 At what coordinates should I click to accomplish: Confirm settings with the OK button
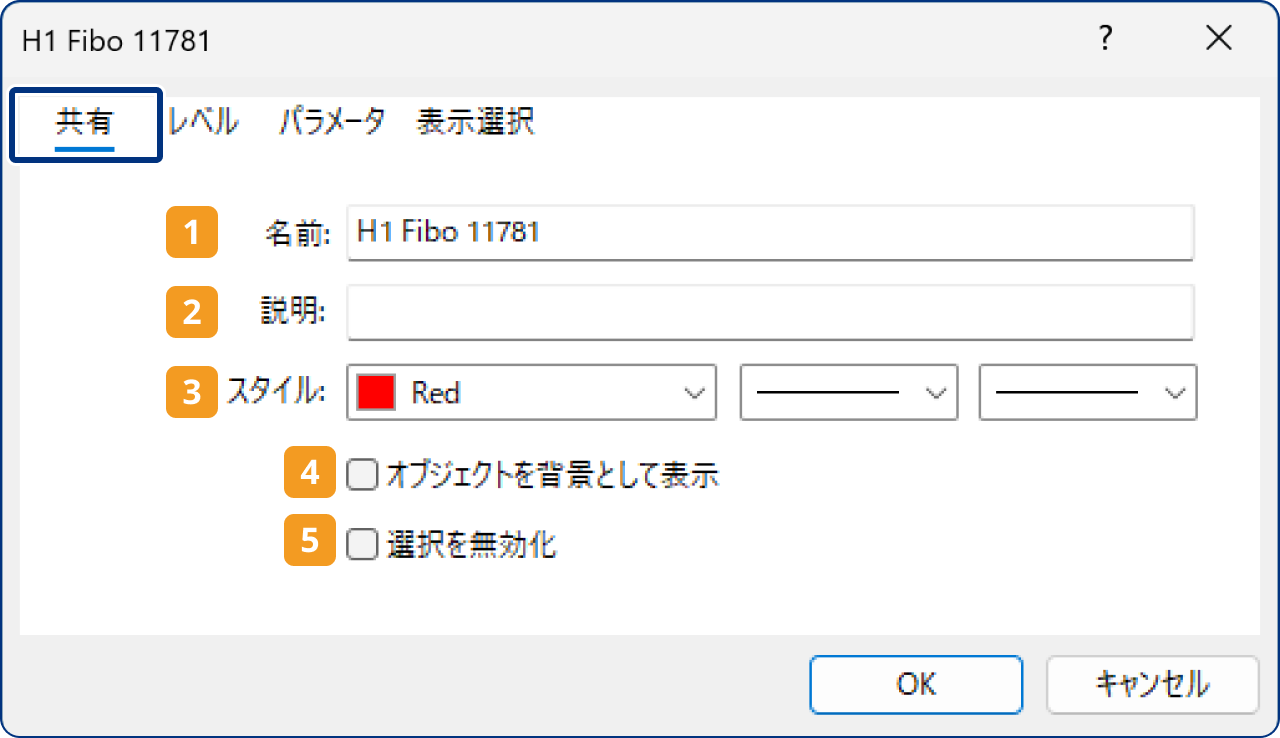point(915,685)
